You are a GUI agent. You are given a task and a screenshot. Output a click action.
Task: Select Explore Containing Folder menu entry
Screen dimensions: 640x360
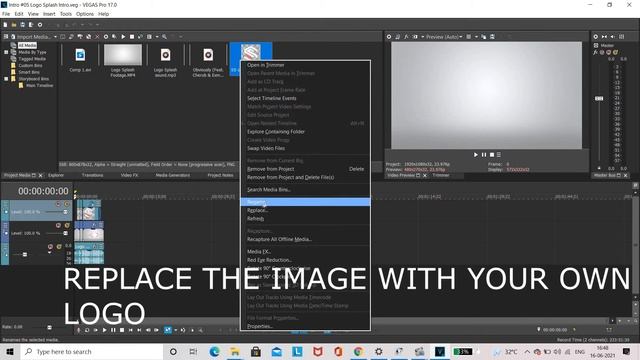click(x=276, y=131)
